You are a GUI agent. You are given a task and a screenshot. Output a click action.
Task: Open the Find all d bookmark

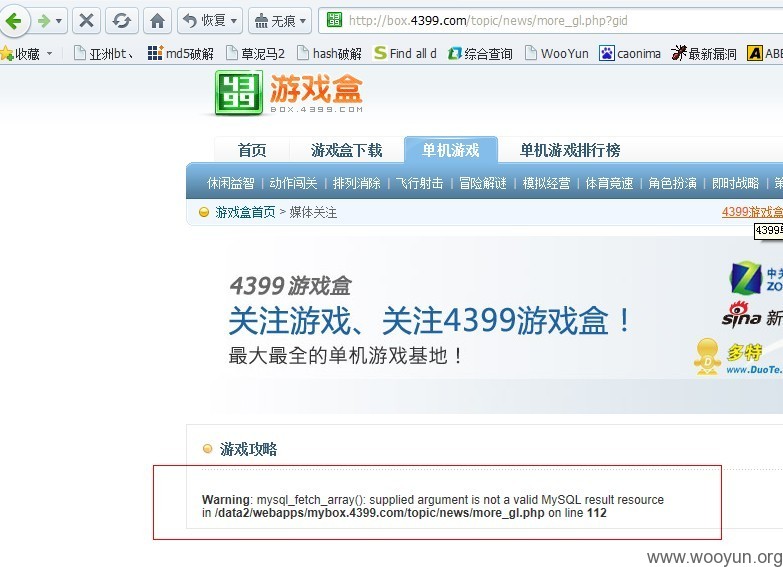point(405,53)
